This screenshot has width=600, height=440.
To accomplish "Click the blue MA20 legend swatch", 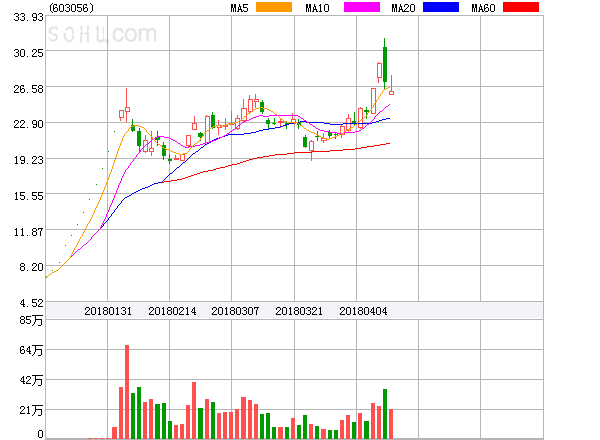I will (441, 7).
